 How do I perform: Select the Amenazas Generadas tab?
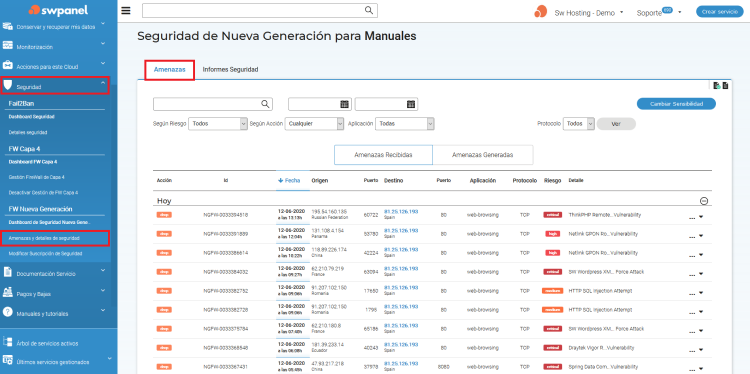483,155
